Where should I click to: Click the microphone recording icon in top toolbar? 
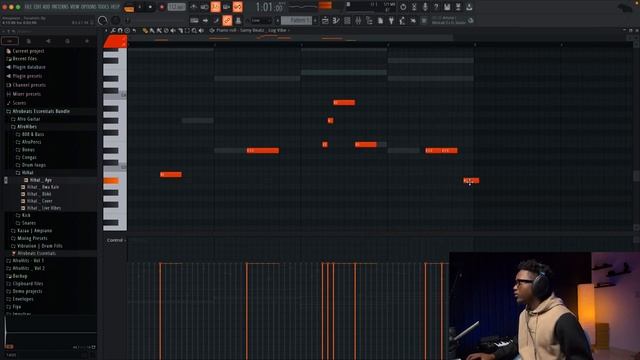pos(425,7)
